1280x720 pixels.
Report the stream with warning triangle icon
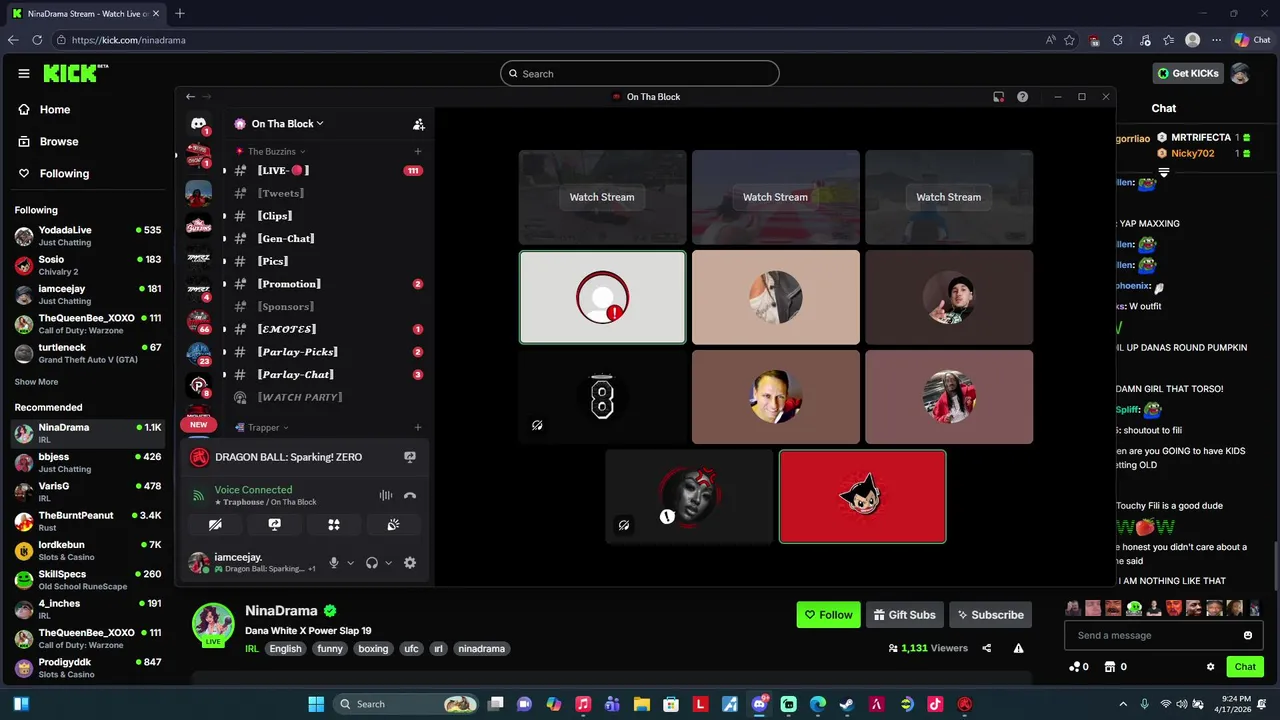[1018, 648]
